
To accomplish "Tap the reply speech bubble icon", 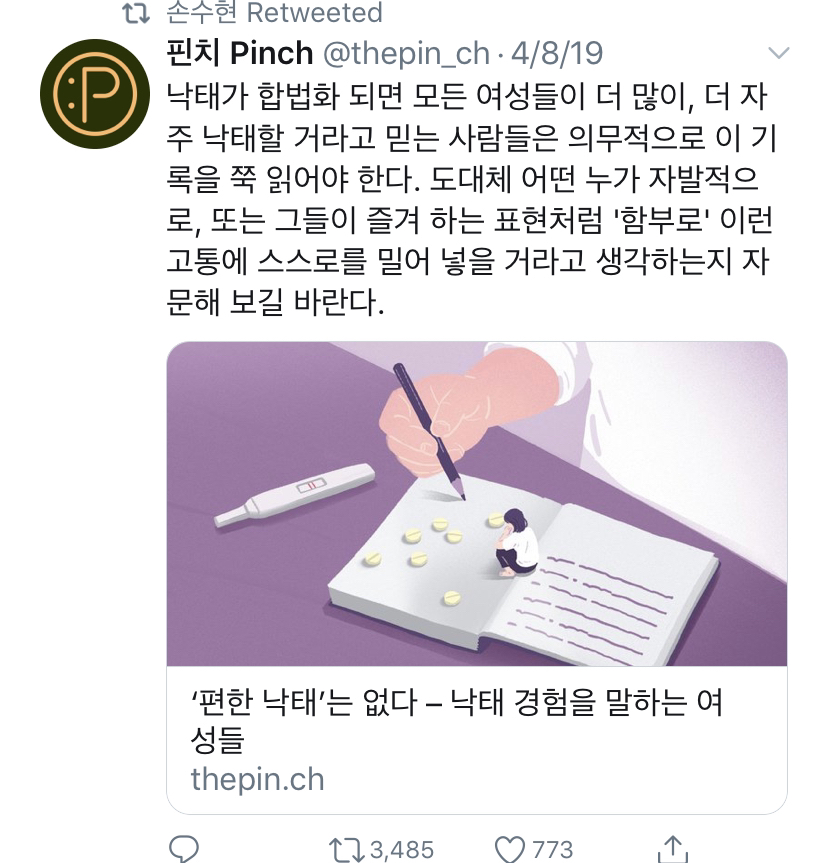I will click(x=184, y=848).
